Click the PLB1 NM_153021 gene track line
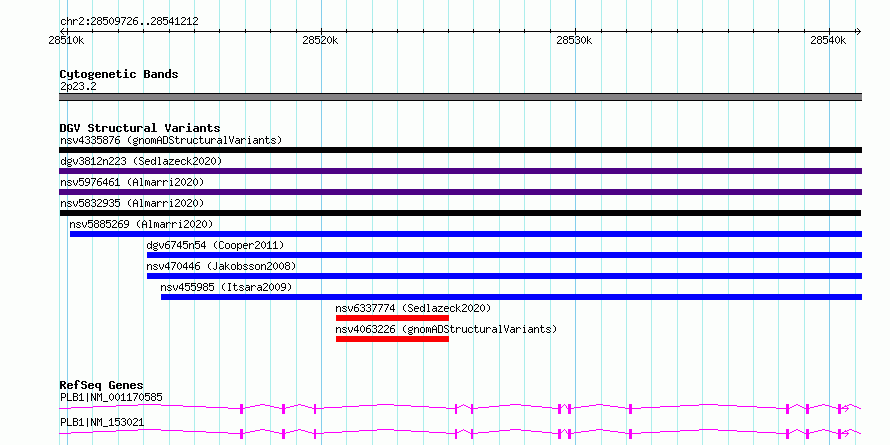The width and height of the screenshot is (890, 445). coord(460,433)
